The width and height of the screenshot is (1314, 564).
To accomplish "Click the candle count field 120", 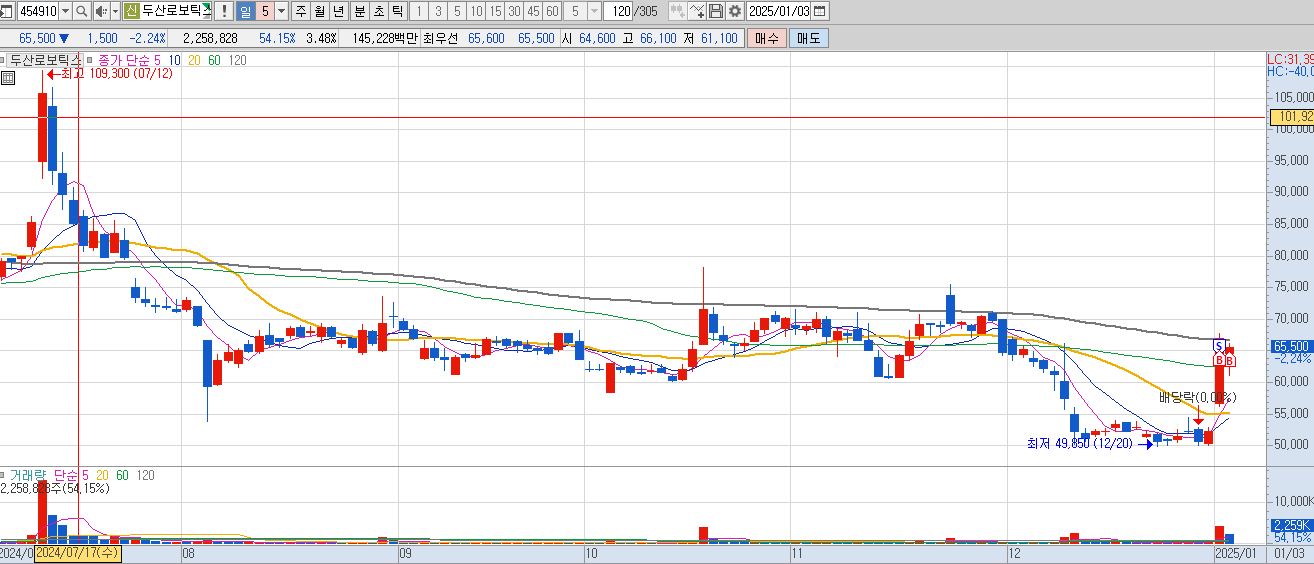I will (619, 12).
